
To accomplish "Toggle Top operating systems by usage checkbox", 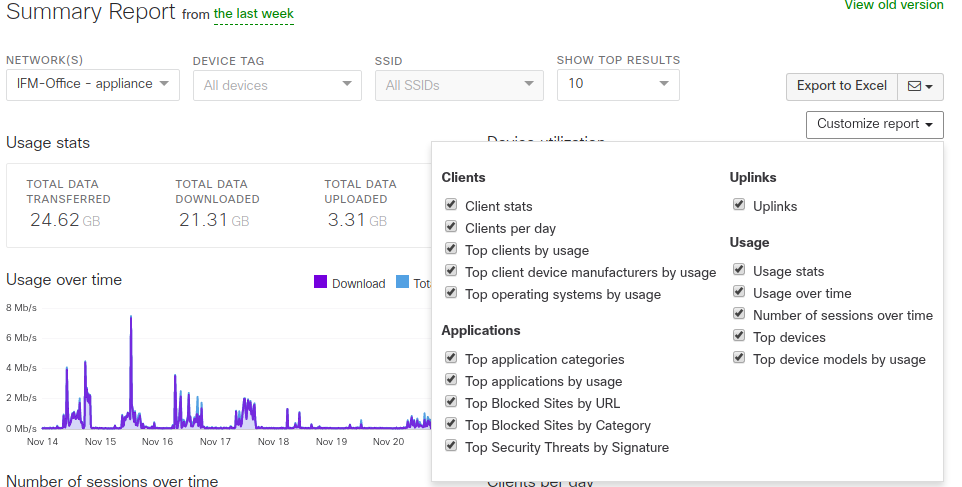I will [451, 293].
